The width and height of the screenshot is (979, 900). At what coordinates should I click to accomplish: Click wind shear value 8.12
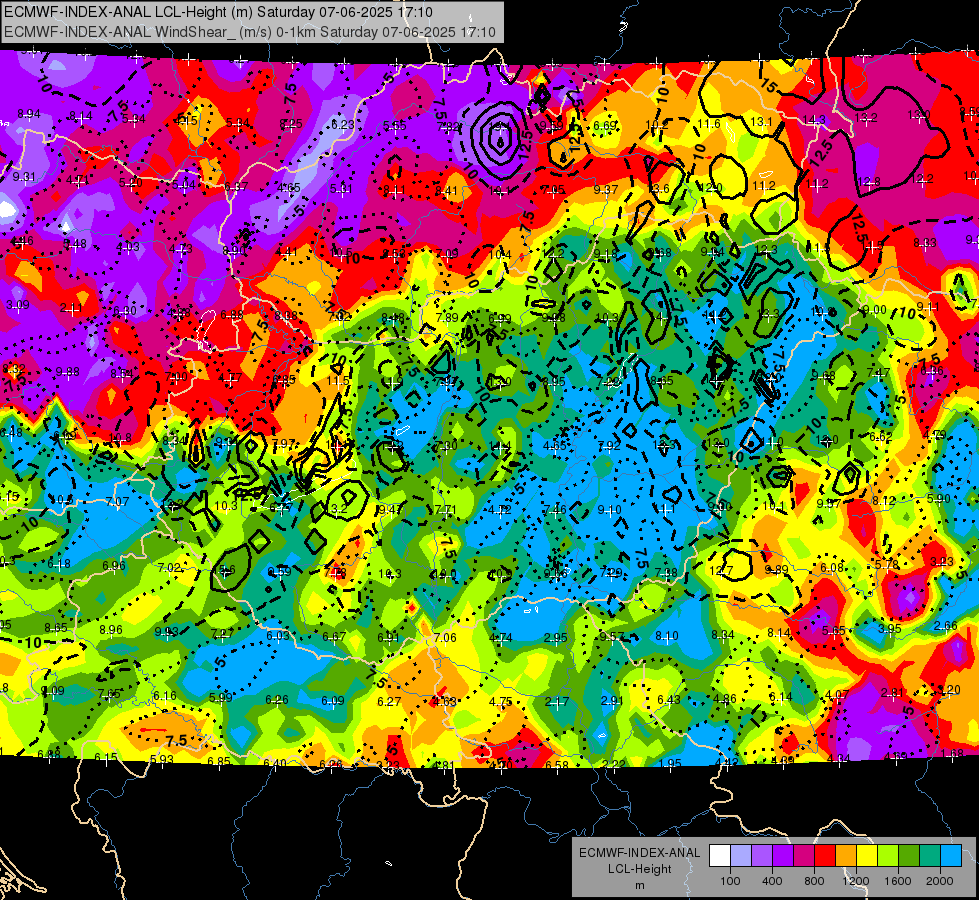[x=884, y=501]
